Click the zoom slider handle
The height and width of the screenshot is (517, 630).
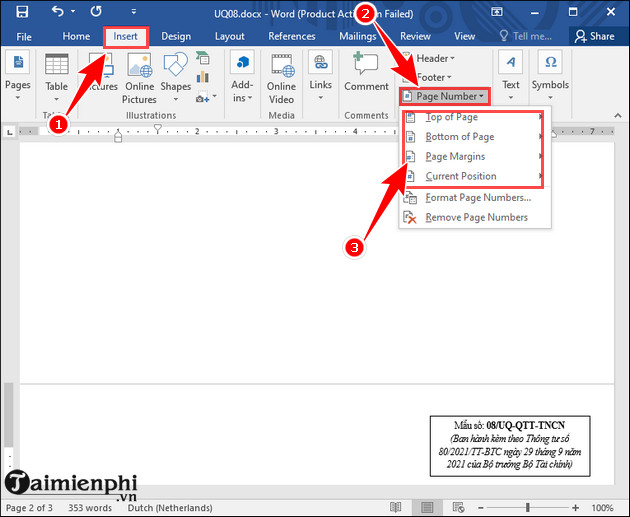[x=528, y=508]
